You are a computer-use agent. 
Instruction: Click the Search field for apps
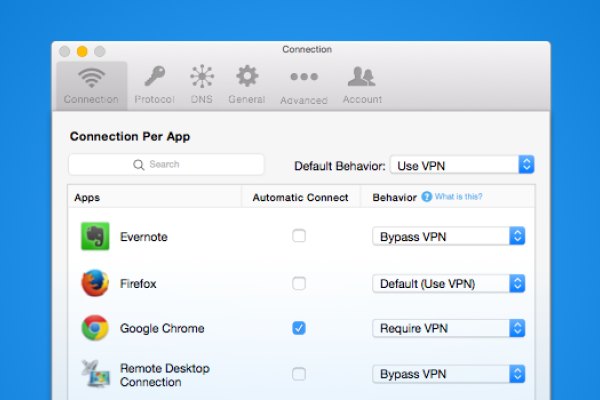(166, 165)
